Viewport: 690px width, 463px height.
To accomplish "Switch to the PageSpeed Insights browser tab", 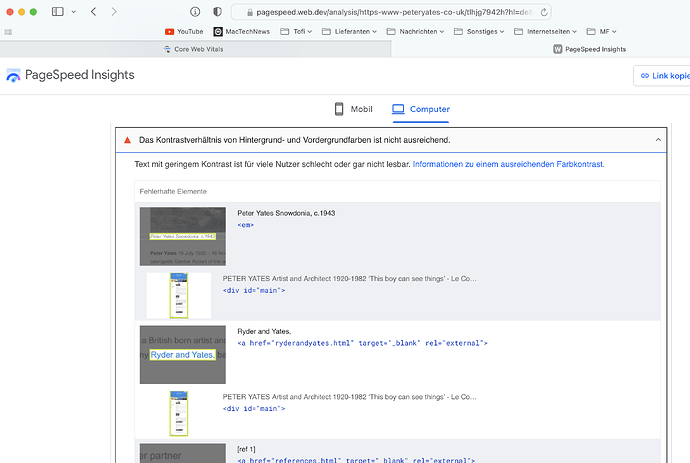I will click(590, 49).
